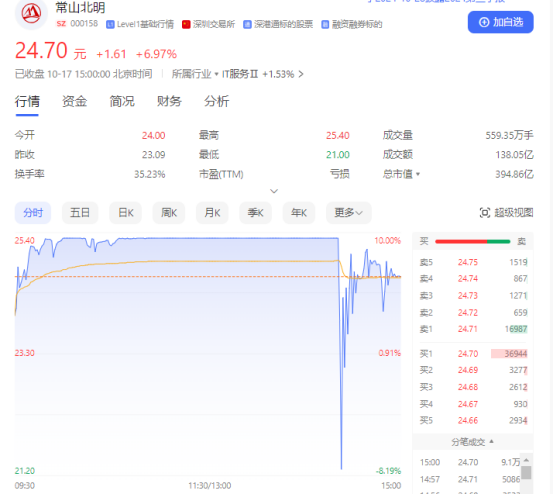The width and height of the screenshot is (554, 494).
Task: Click the 买4 price 24.67
Action: 468,404
